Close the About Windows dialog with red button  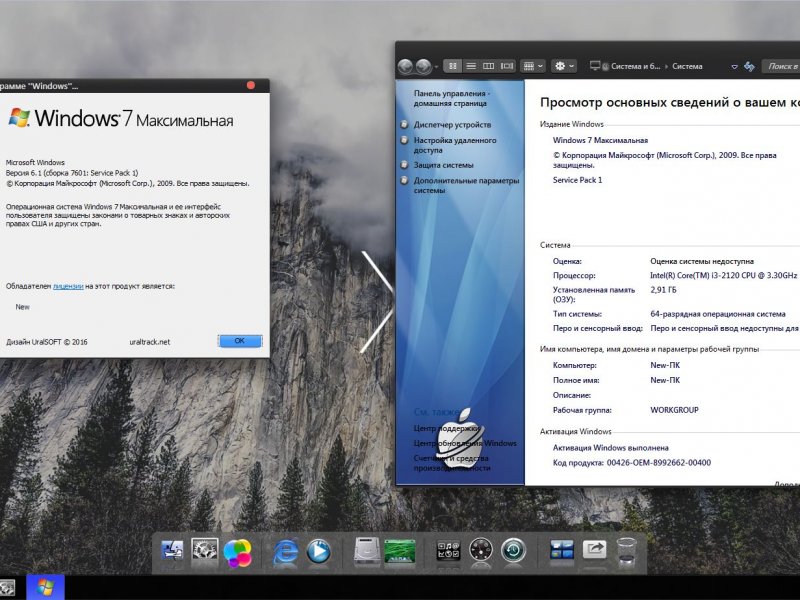(x=251, y=85)
